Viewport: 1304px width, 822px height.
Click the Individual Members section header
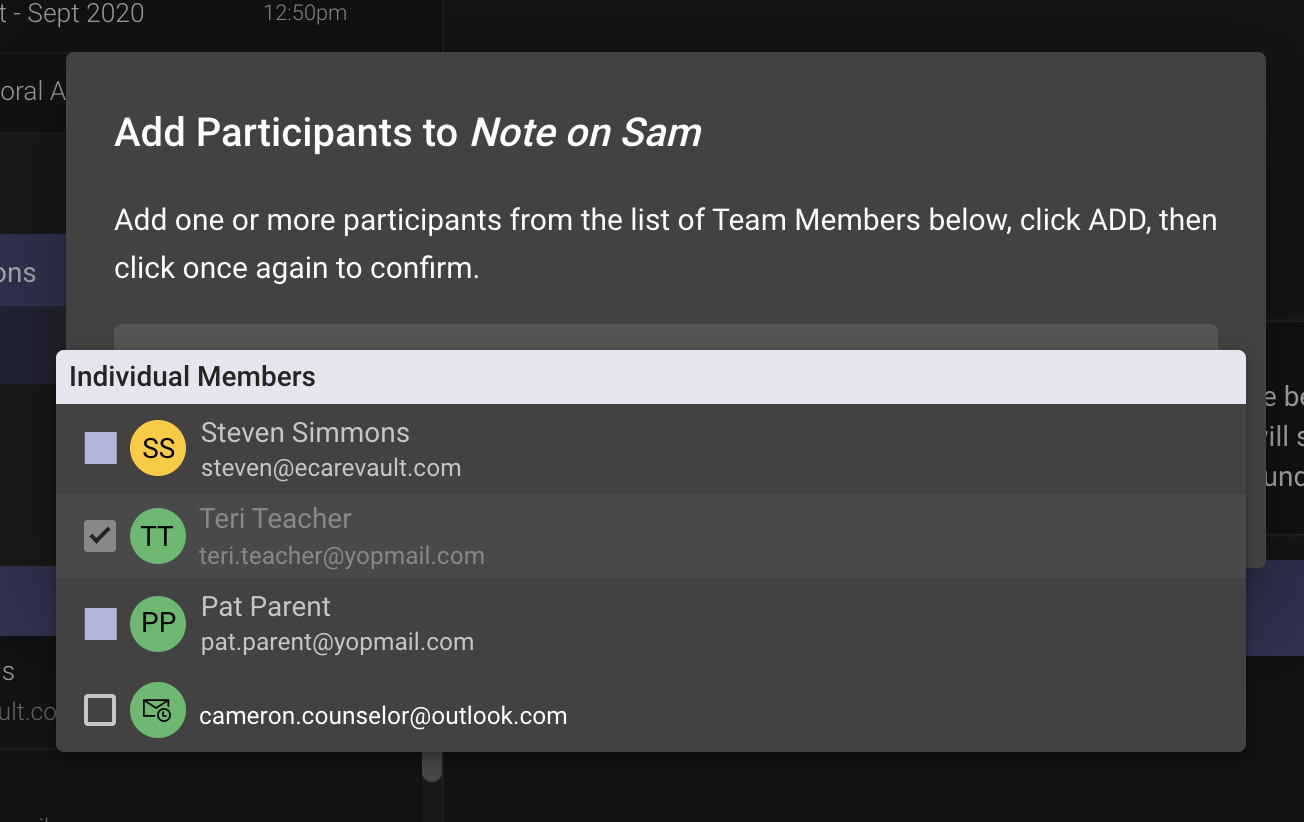pyautogui.click(x=192, y=377)
